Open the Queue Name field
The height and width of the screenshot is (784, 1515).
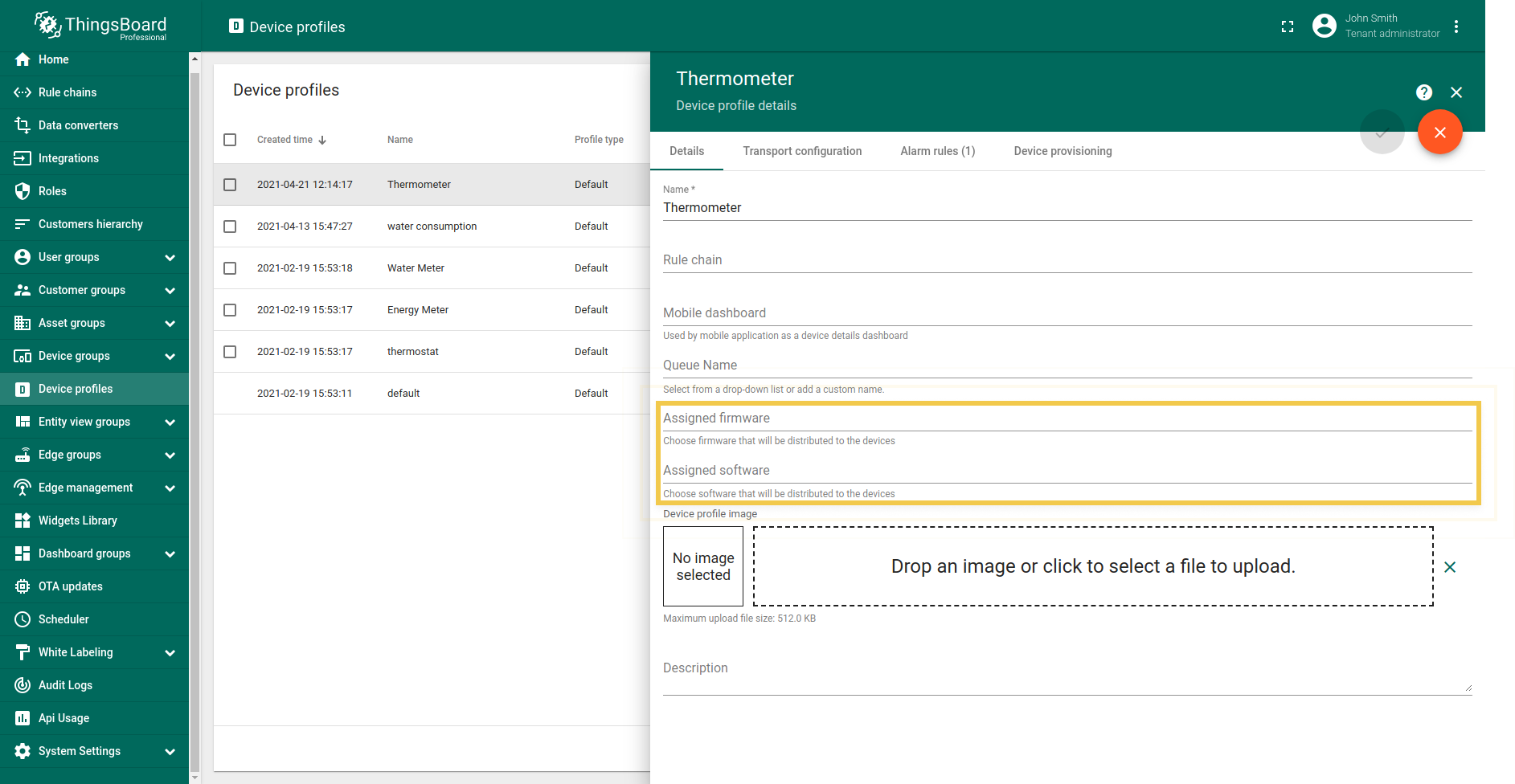(1067, 365)
